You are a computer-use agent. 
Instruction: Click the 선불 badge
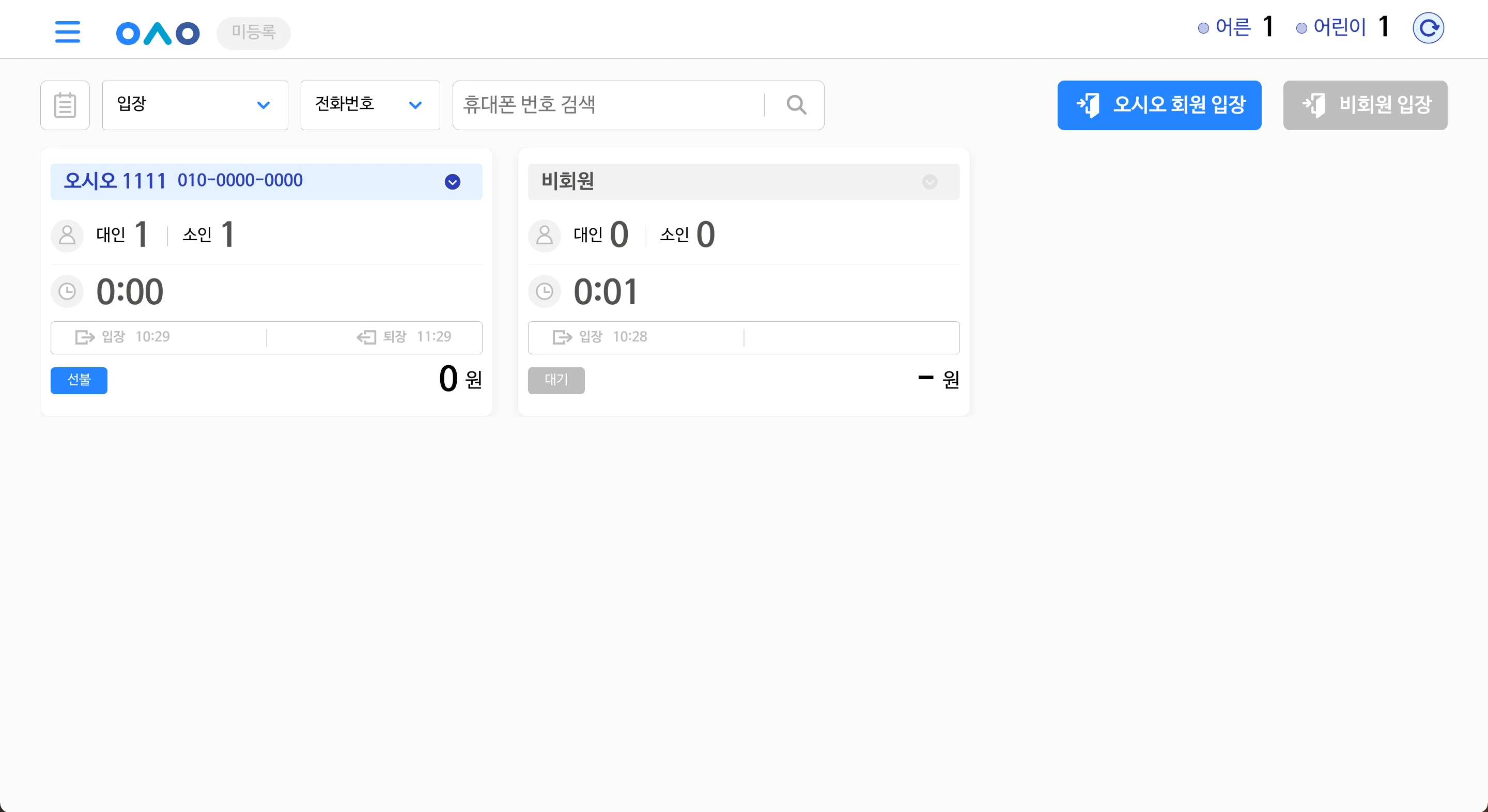(x=79, y=380)
